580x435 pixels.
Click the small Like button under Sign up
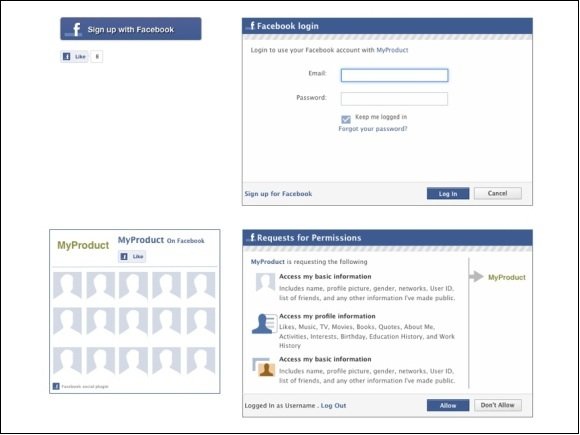click(x=74, y=57)
